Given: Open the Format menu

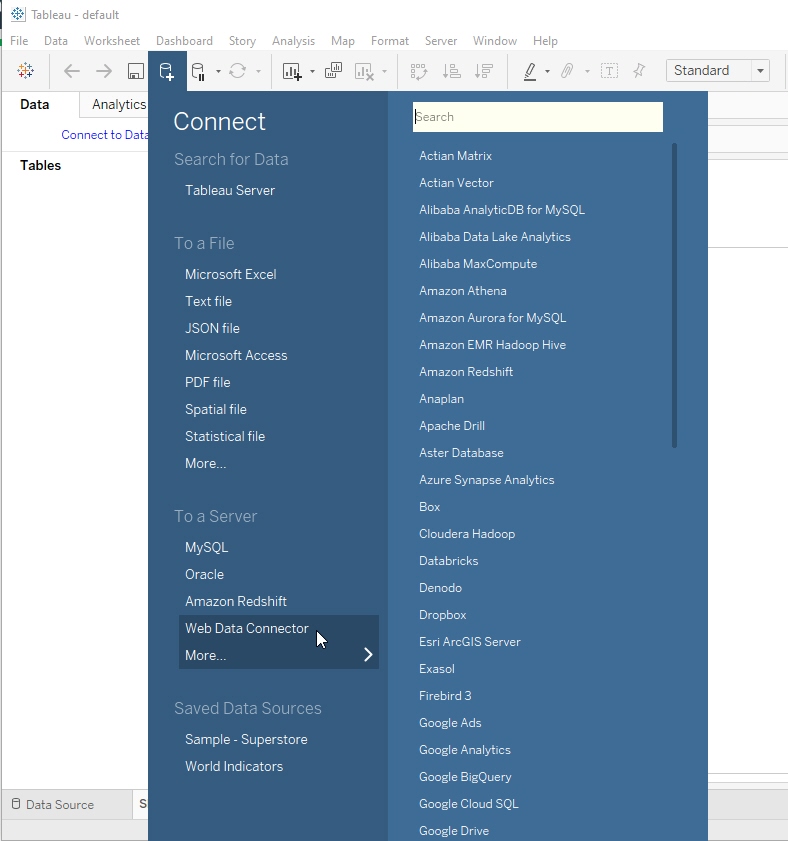Looking at the screenshot, I should coord(390,41).
